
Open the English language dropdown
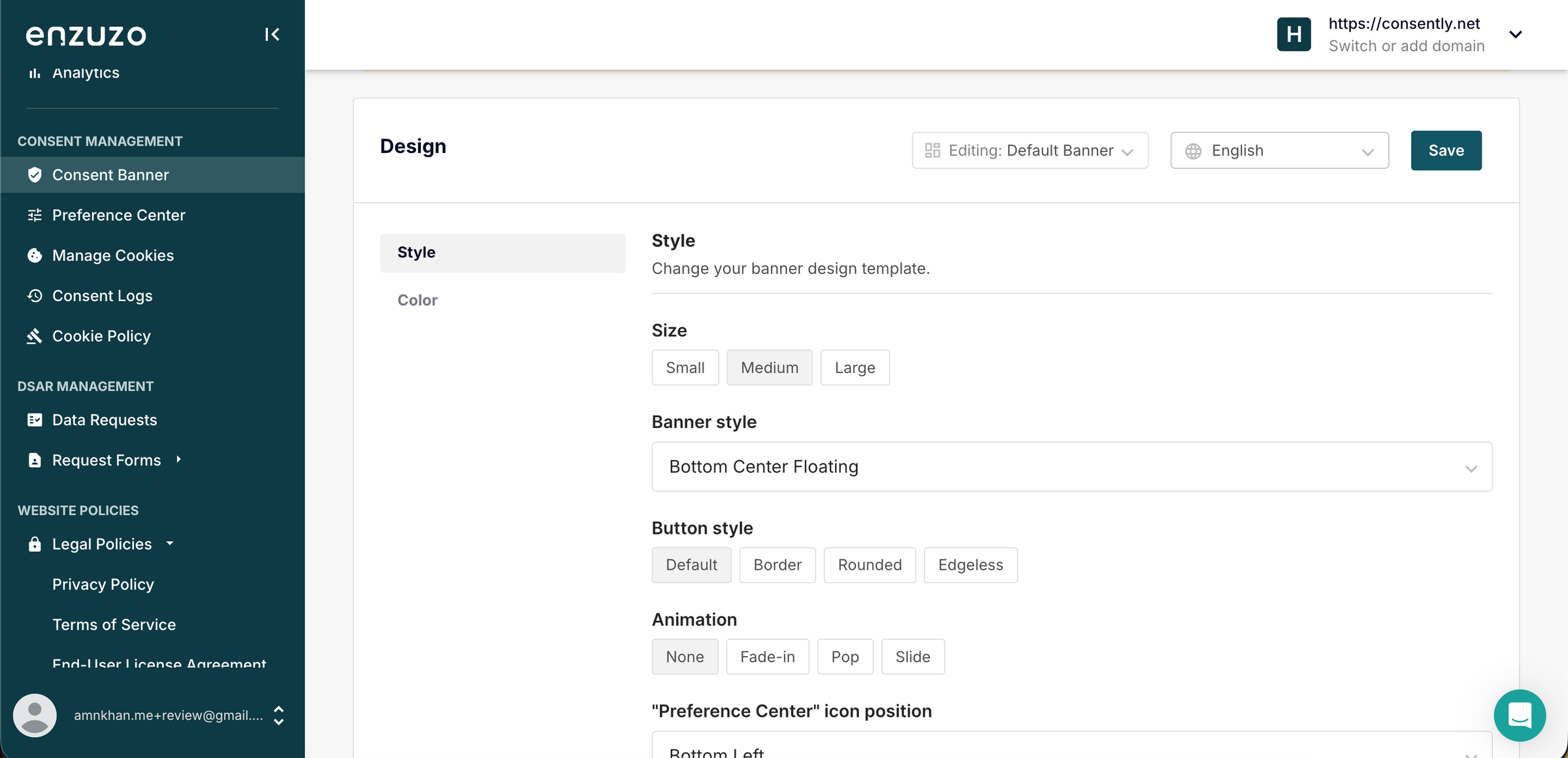pos(1279,151)
